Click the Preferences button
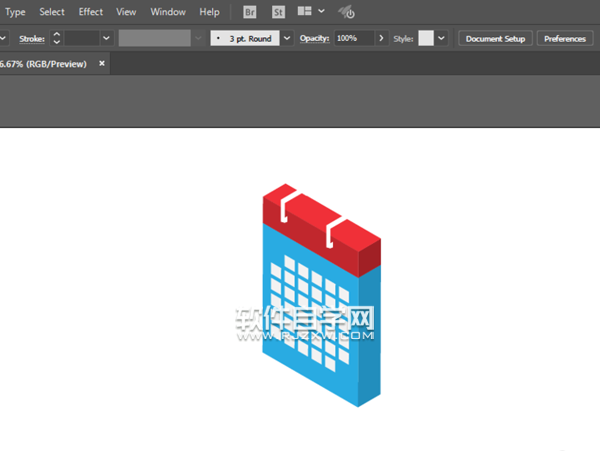The image size is (600, 451). point(565,38)
